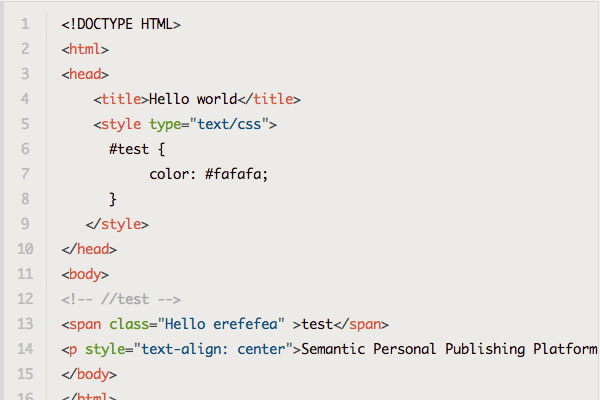600x400 pixels.
Task: Click the 'Hello world' title text
Action: 193,99
